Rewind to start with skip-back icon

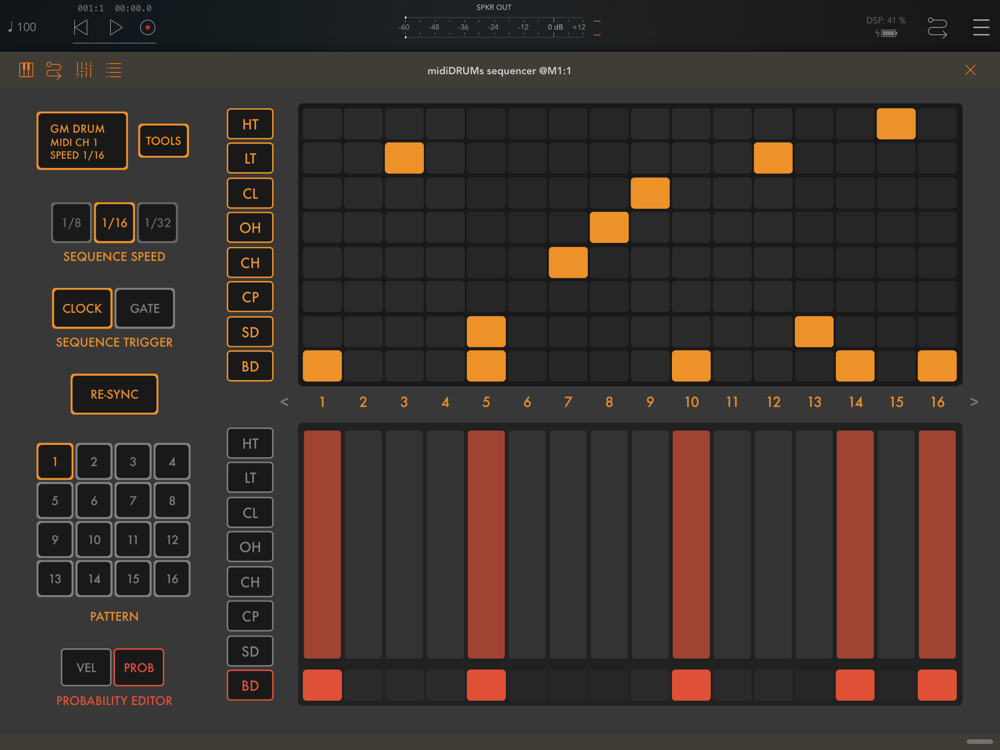(x=81, y=28)
